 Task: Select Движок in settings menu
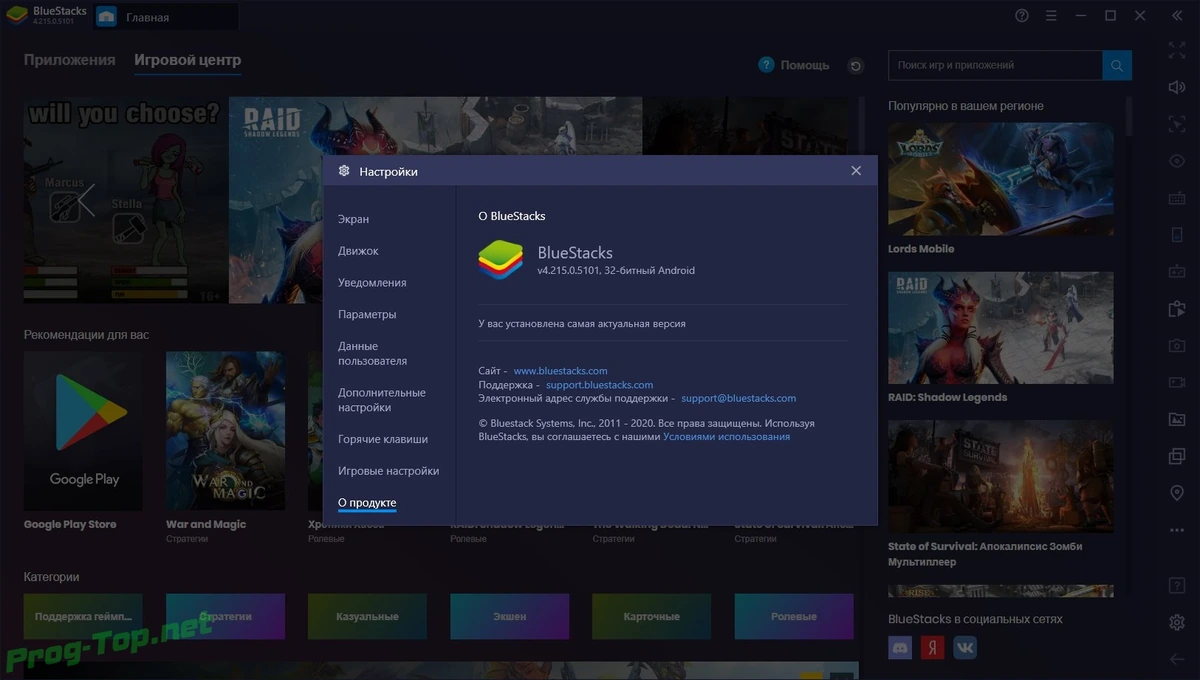(x=358, y=251)
